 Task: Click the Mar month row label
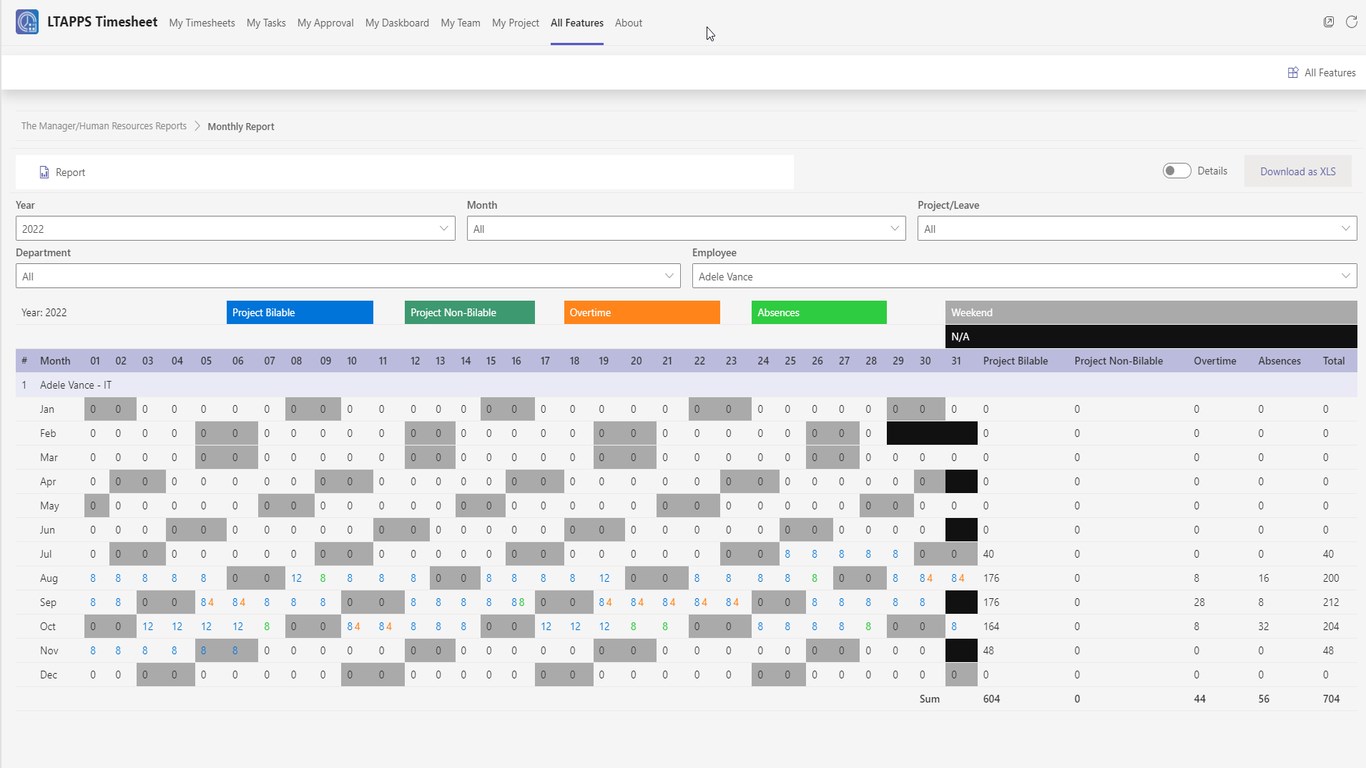pos(49,457)
